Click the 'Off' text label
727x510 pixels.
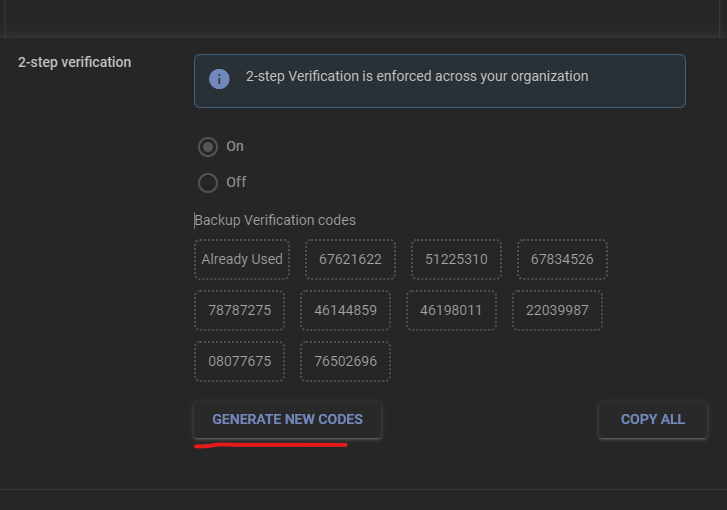236,182
